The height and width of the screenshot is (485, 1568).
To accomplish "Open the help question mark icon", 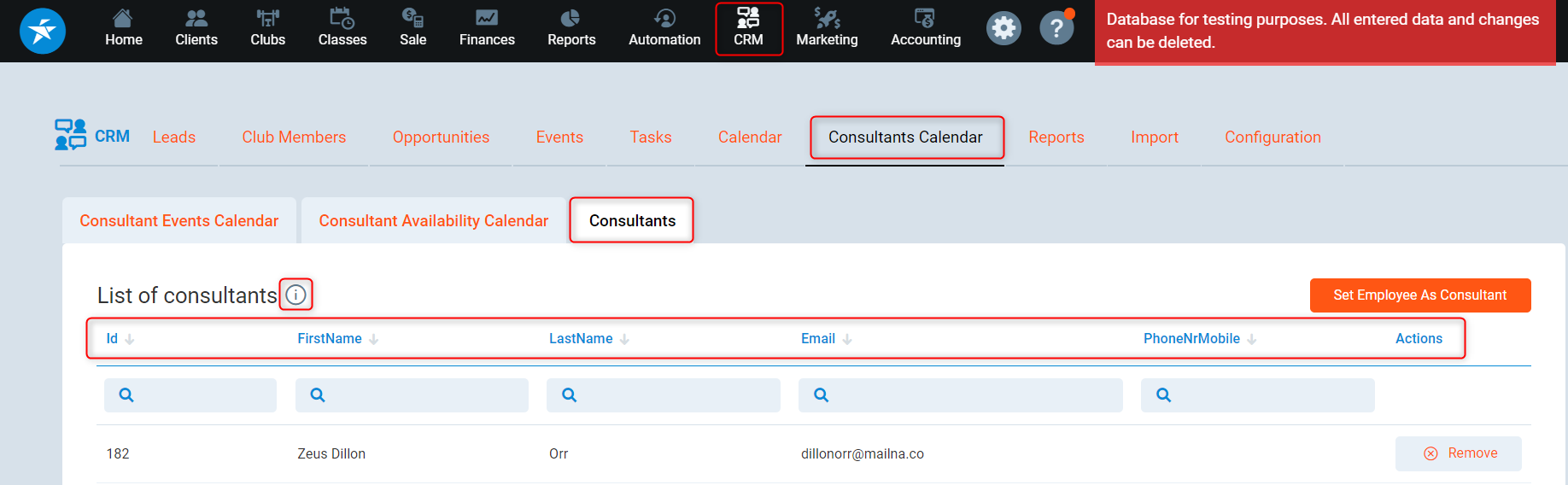I will [1056, 29].
